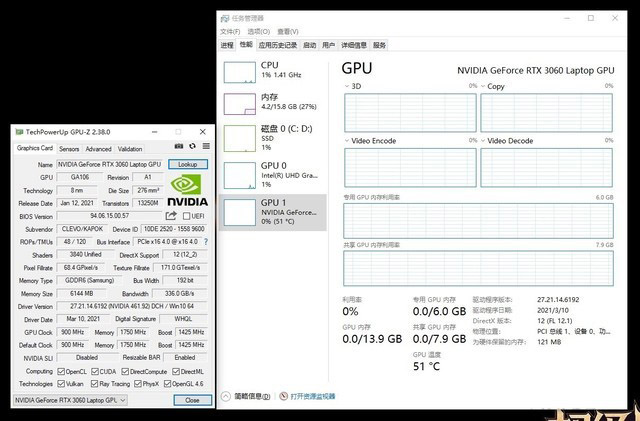Click the driver version 27.21.14.6192 in Task Manager

coord(558,300)
